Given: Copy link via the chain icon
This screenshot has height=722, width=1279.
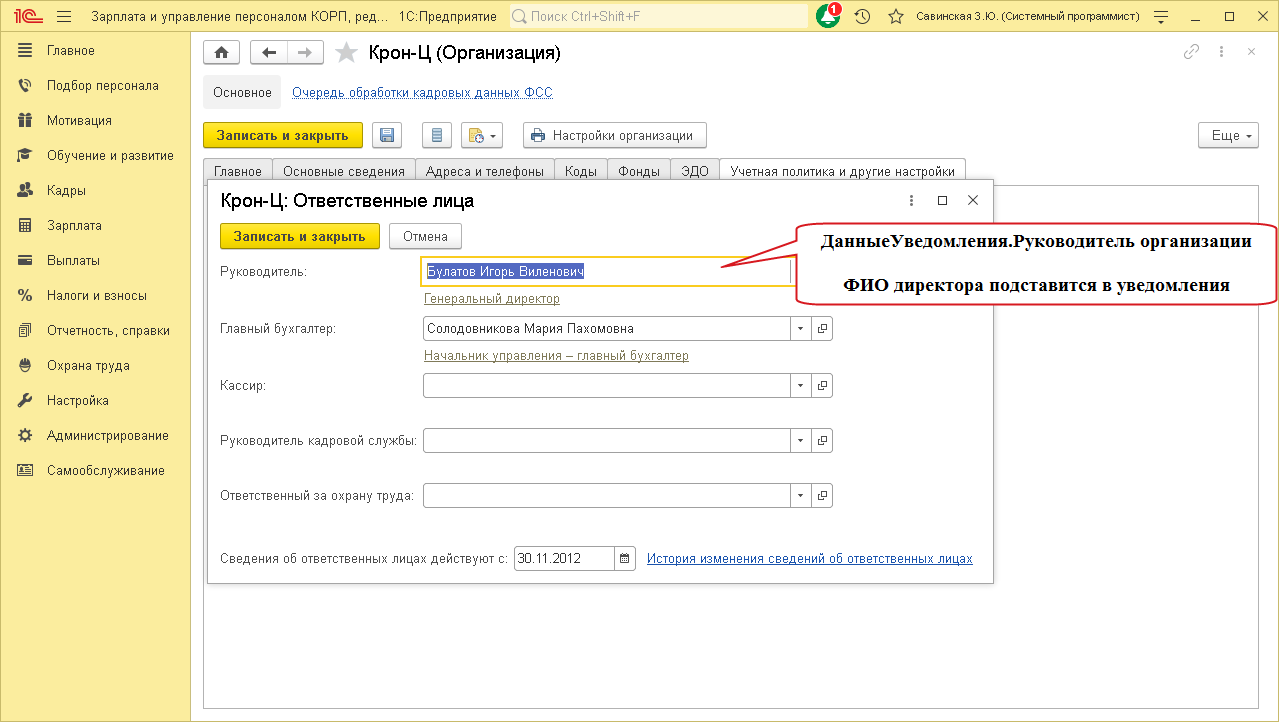Looking at the screenshot, I should coord(1191,53).
